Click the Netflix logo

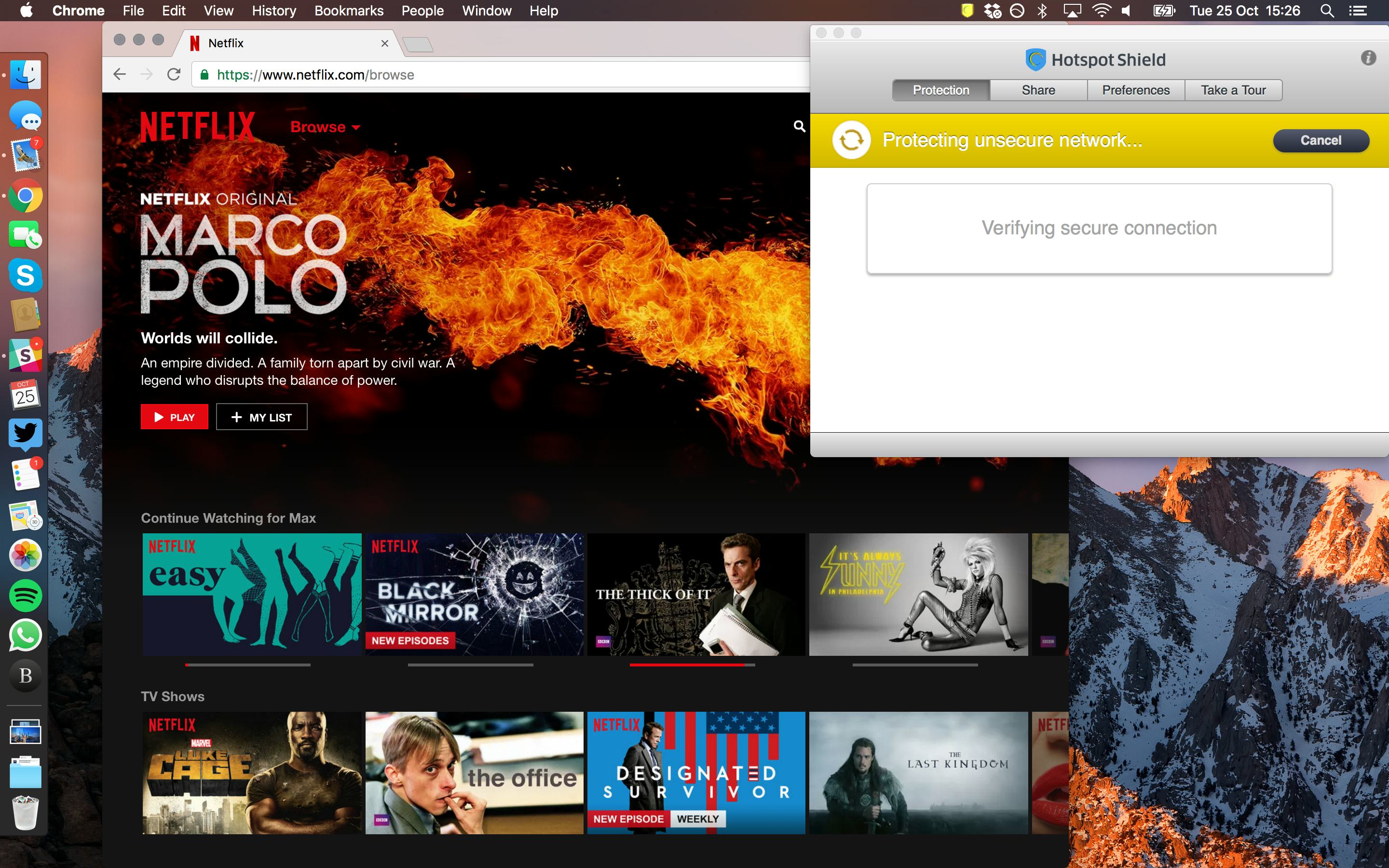coord(197,126)
